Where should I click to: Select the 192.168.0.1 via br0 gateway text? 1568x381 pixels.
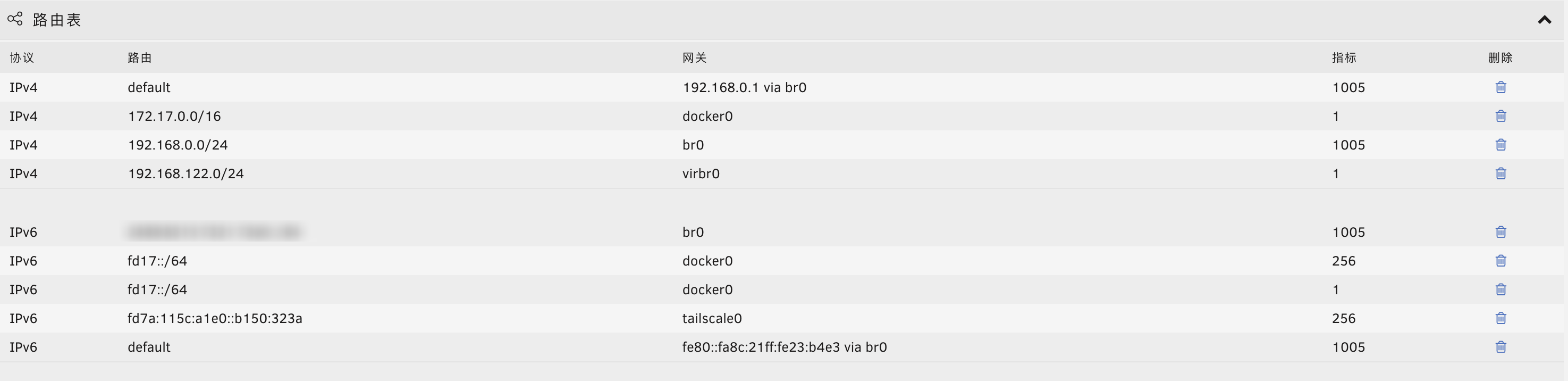pyautogui.click(x=745, y=88)
